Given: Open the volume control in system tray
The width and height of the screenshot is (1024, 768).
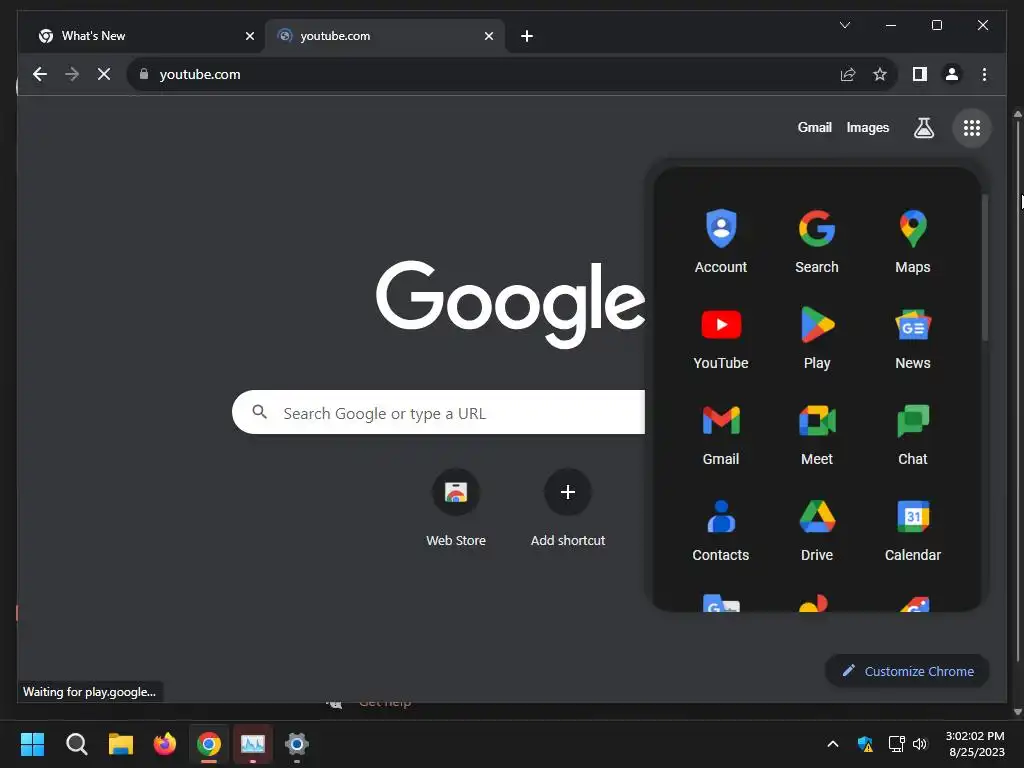Looking at the screenshot, I should tap(920, 744).
